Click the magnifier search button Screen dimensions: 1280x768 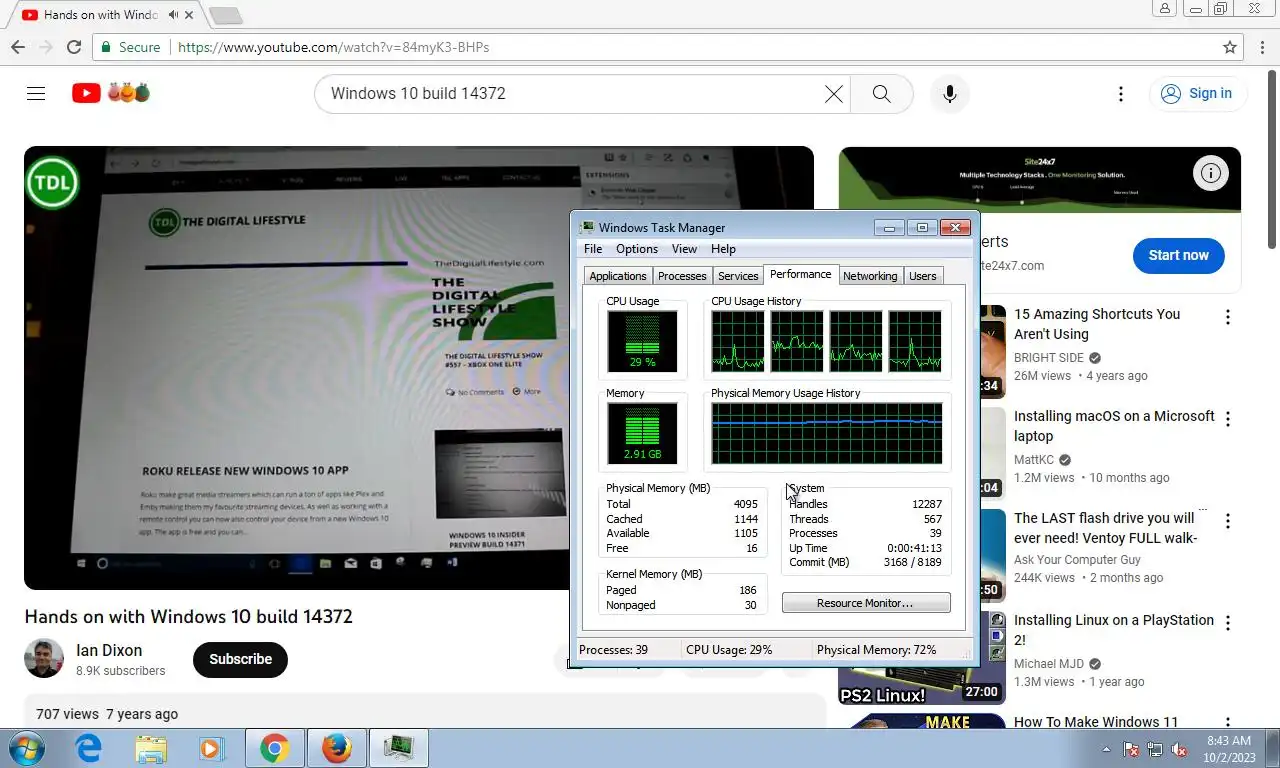tap(881, 93)
